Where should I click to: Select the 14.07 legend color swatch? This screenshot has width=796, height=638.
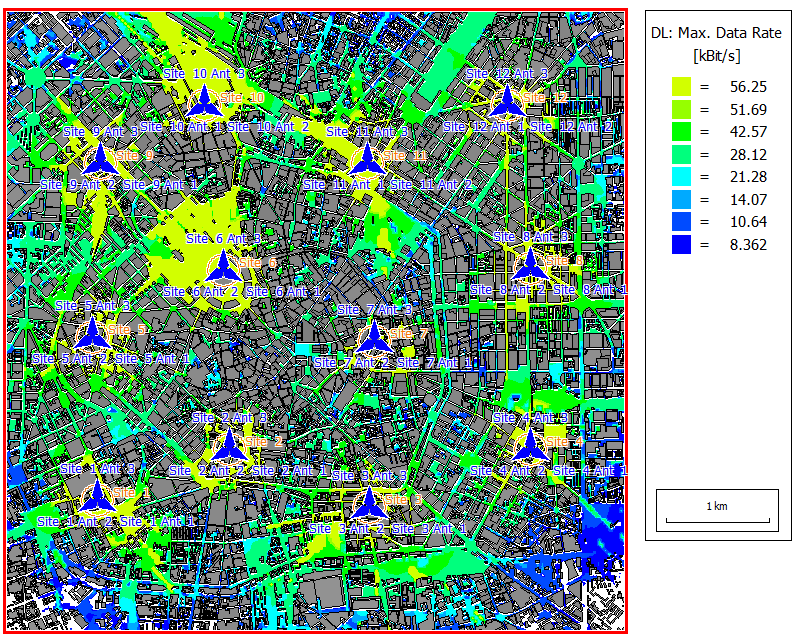681,199
